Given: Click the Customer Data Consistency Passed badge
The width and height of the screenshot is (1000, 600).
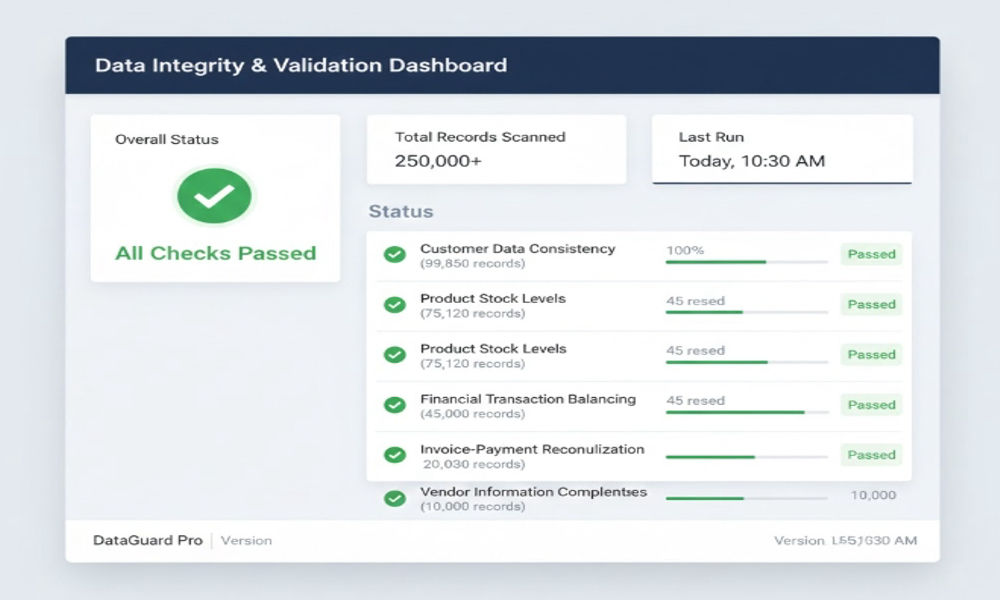Looking at the screenshot, I should click(870, 254).
